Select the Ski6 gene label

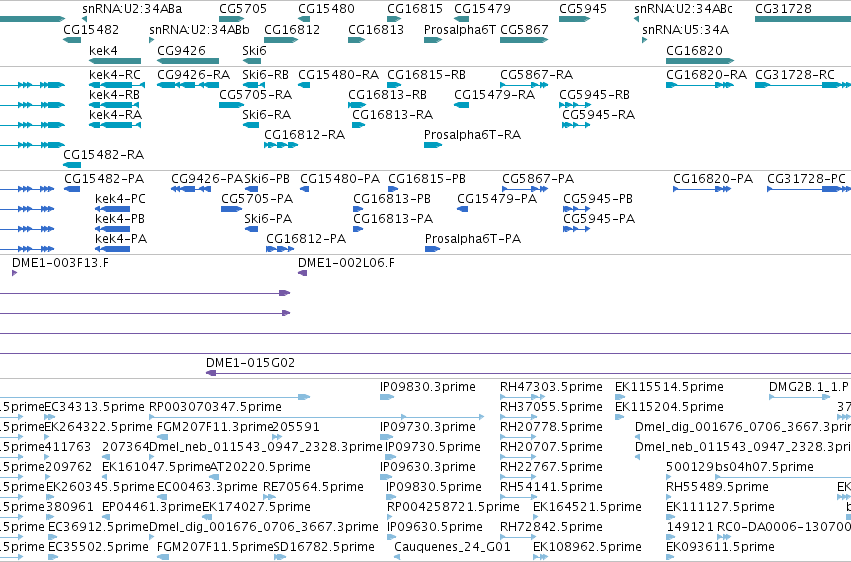254,50
